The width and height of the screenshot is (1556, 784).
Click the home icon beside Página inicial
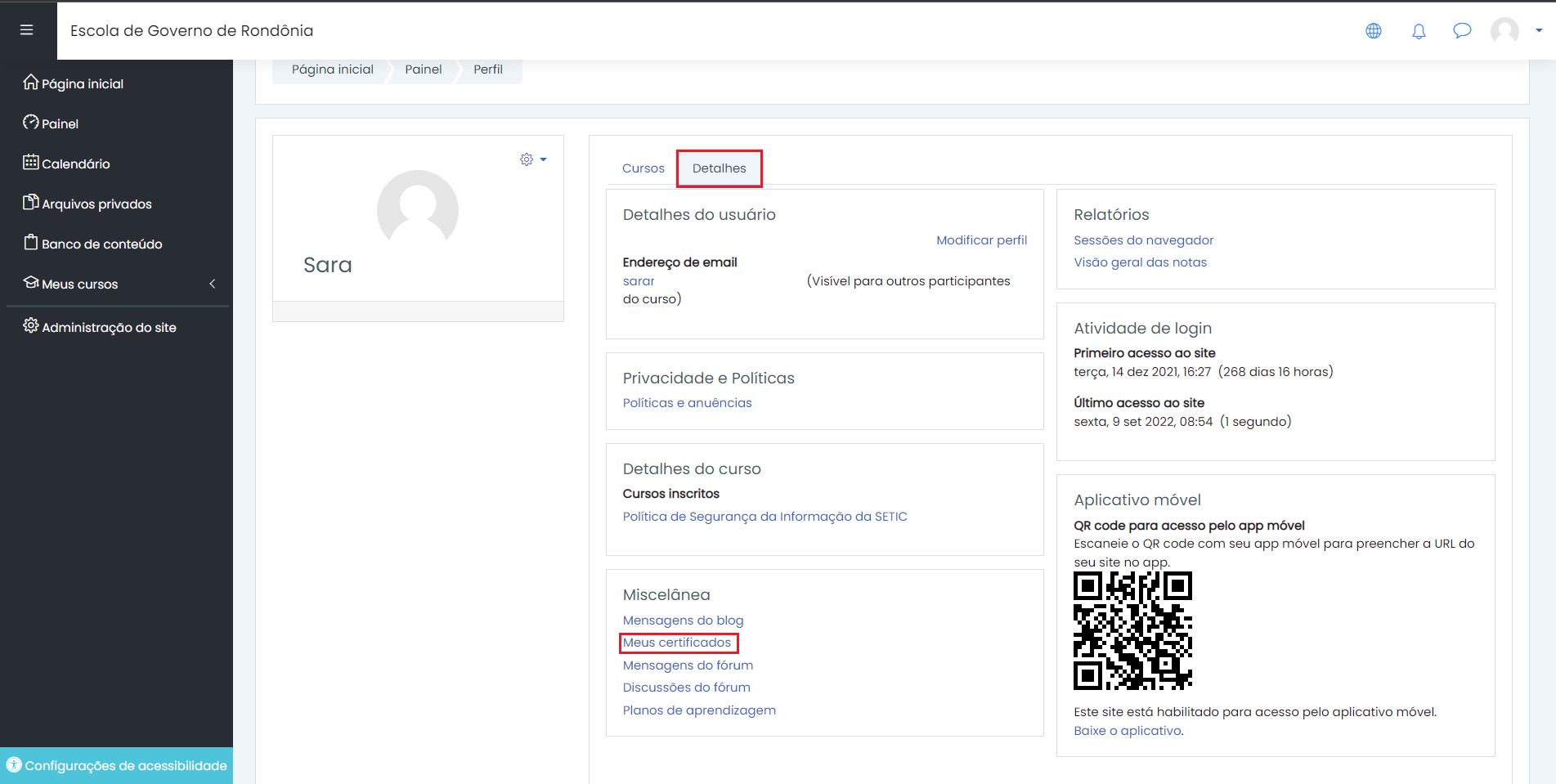point(31,82)
